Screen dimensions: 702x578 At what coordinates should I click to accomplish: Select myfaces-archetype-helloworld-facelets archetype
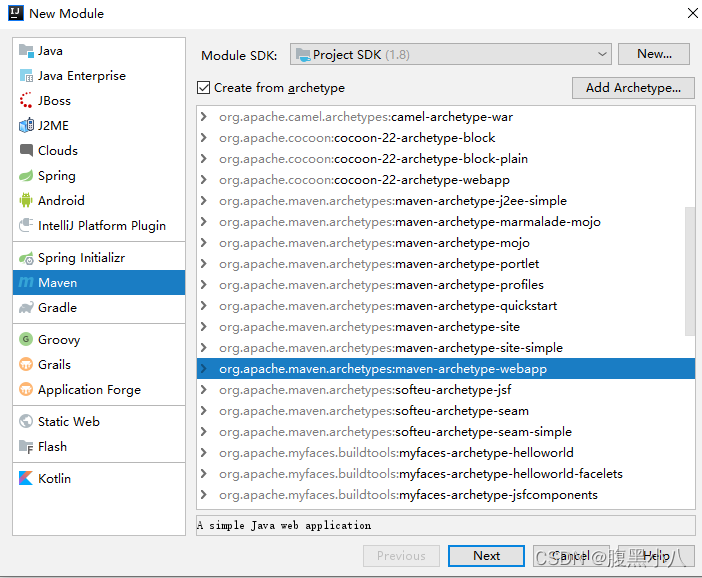445,474
